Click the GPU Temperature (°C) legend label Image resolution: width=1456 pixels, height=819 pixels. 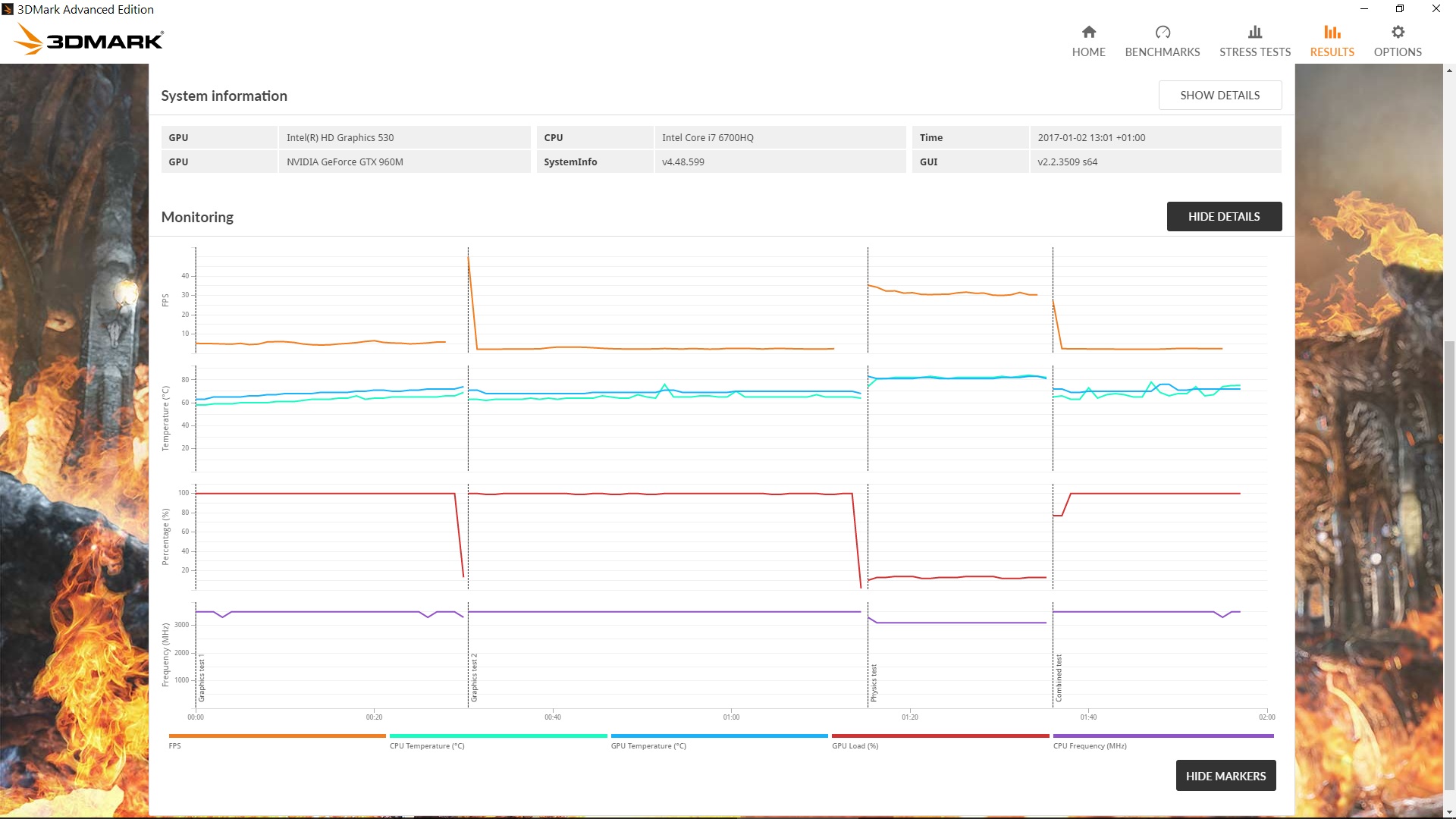[648, 746]
